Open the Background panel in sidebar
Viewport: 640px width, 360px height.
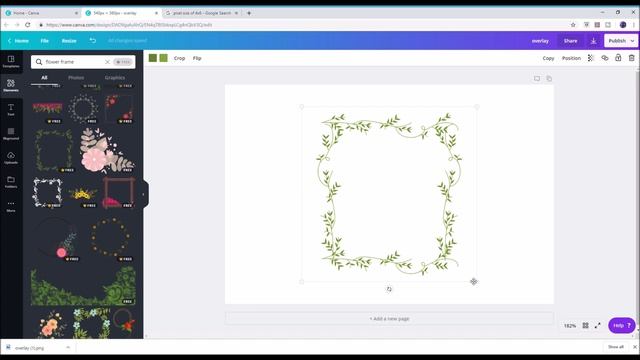tap(11, 133)
